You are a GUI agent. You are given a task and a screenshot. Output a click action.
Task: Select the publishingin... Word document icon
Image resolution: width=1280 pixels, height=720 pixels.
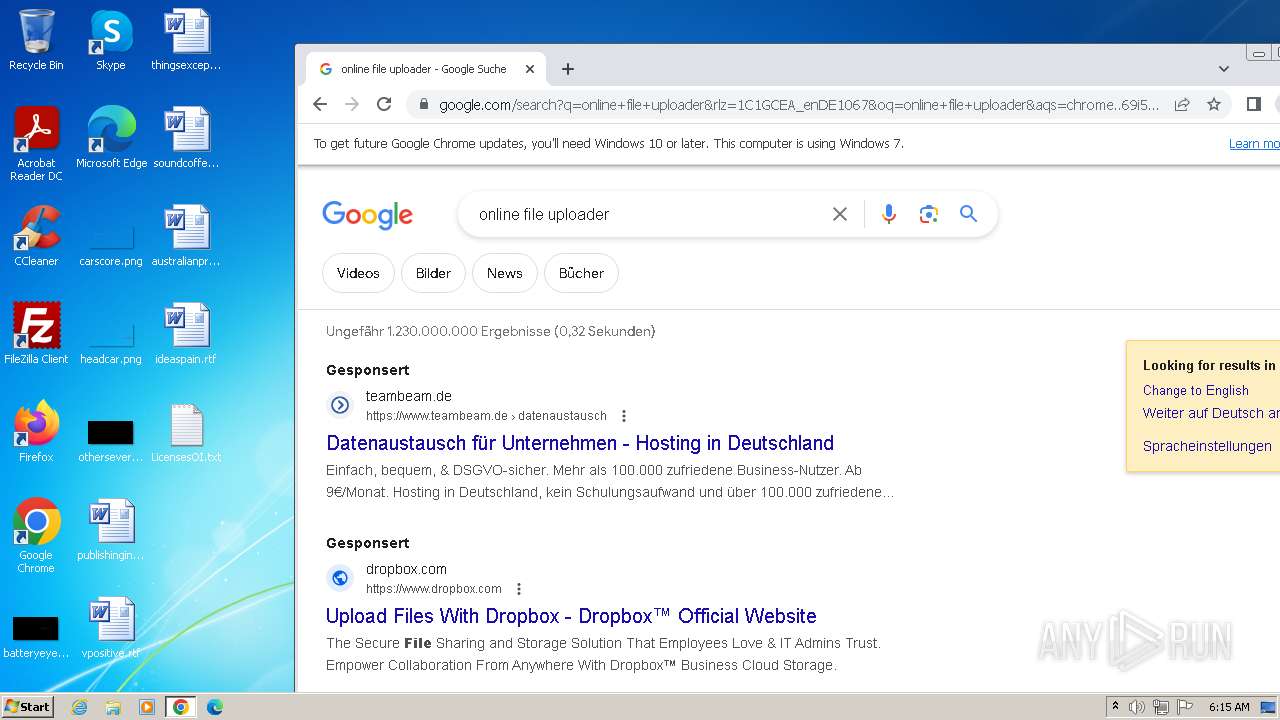click(x=111, y=530)
